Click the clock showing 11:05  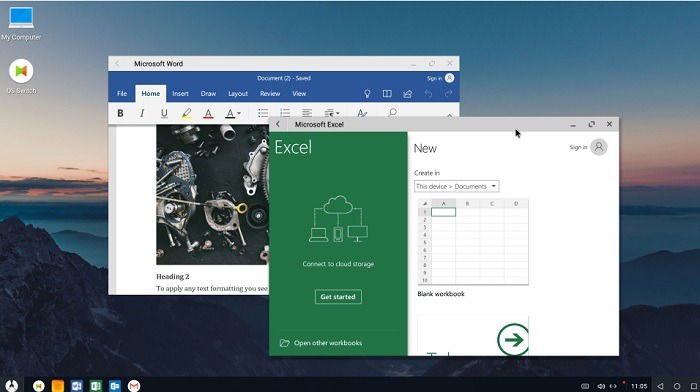pyautogui.click(x=639, y=386)
